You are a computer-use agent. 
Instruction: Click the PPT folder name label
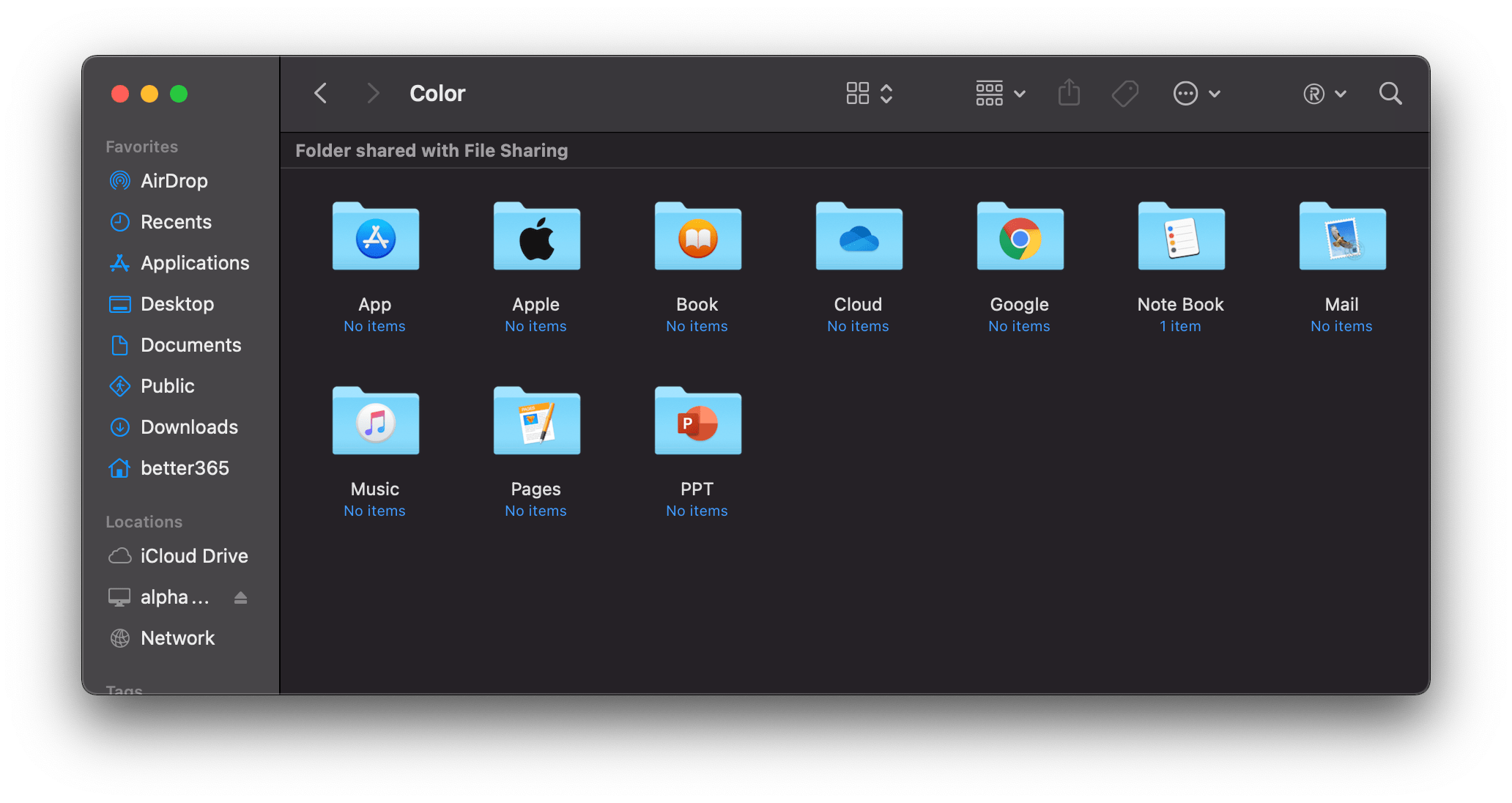[x=697, y=489]
